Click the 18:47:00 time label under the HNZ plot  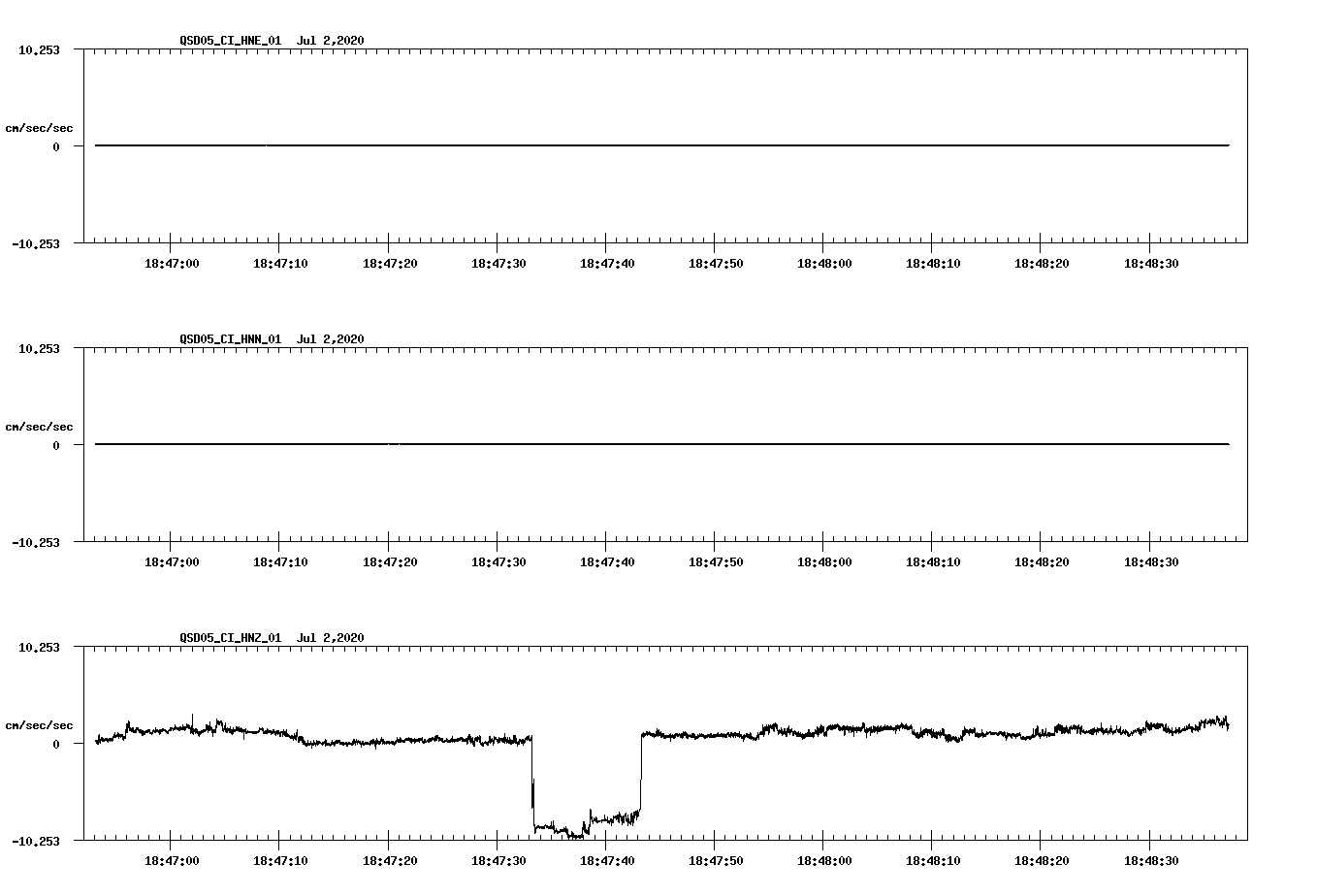click(x=172, y=861)
